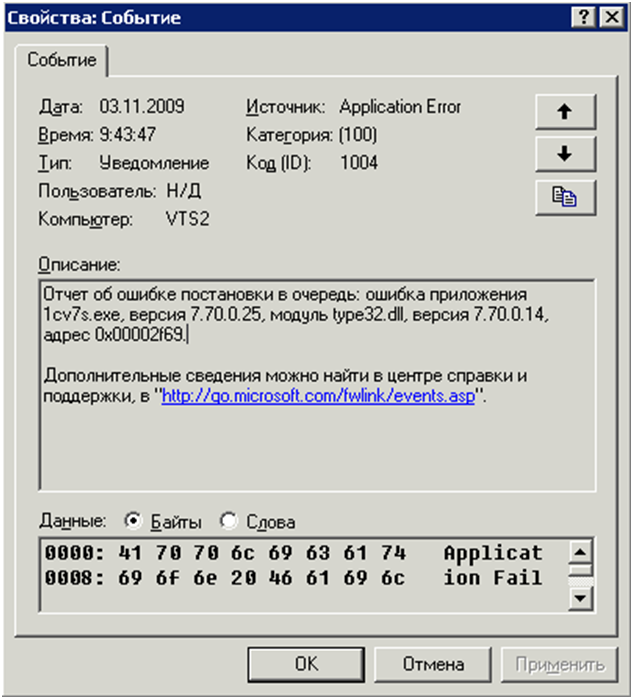The image size is (633, 699).
Task: Click the Application Error source value
Action: (x=400, y=106)
